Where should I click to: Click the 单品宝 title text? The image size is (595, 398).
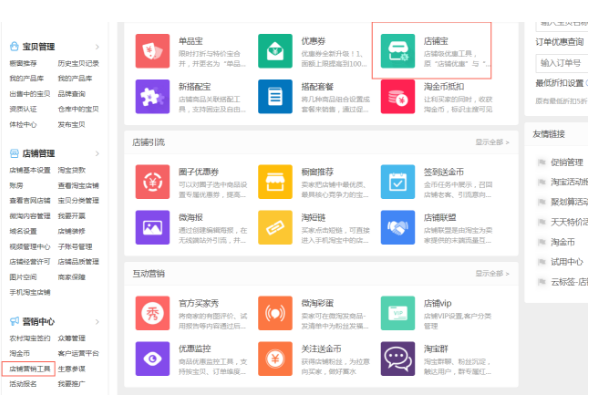(x=190, y=41)
